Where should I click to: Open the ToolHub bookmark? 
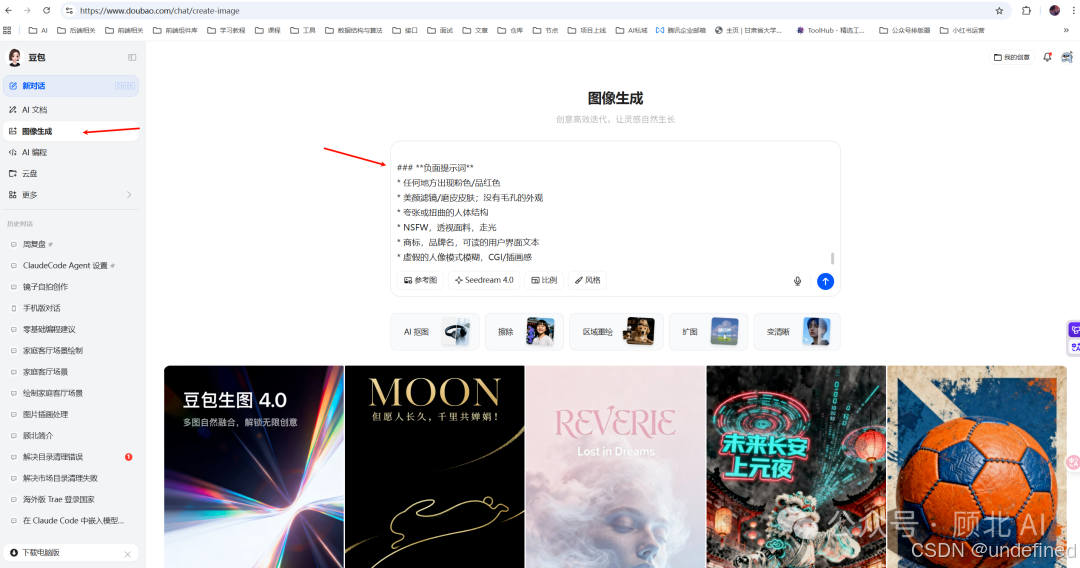830,30
